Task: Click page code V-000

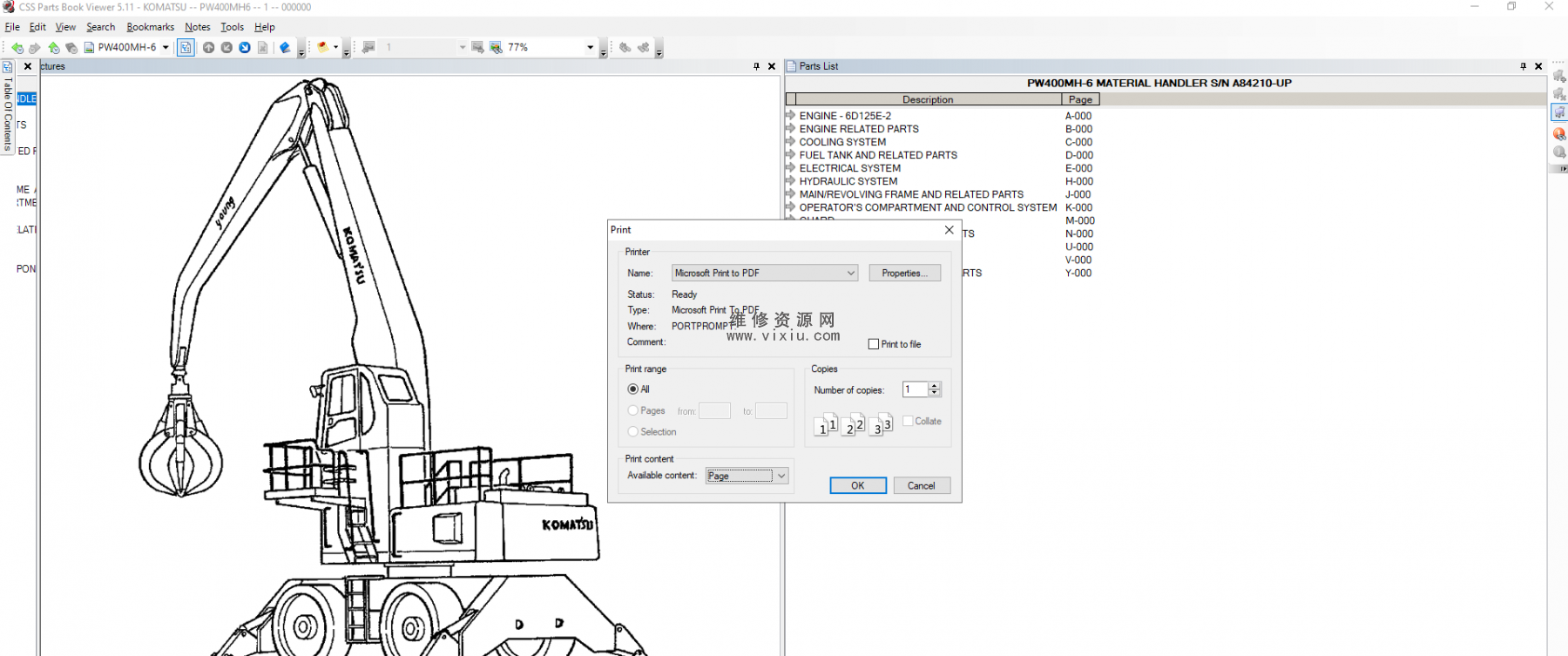Action: click(x=1078, y=260)
